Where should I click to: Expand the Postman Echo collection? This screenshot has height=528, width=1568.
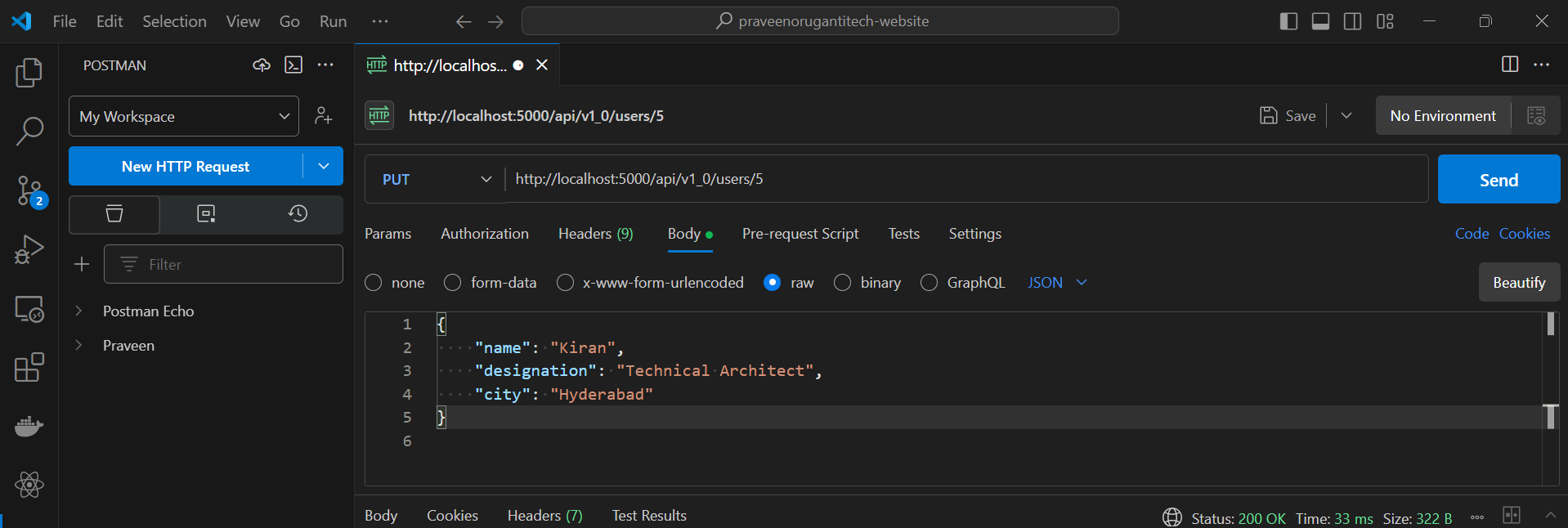[x=78, y=311]
